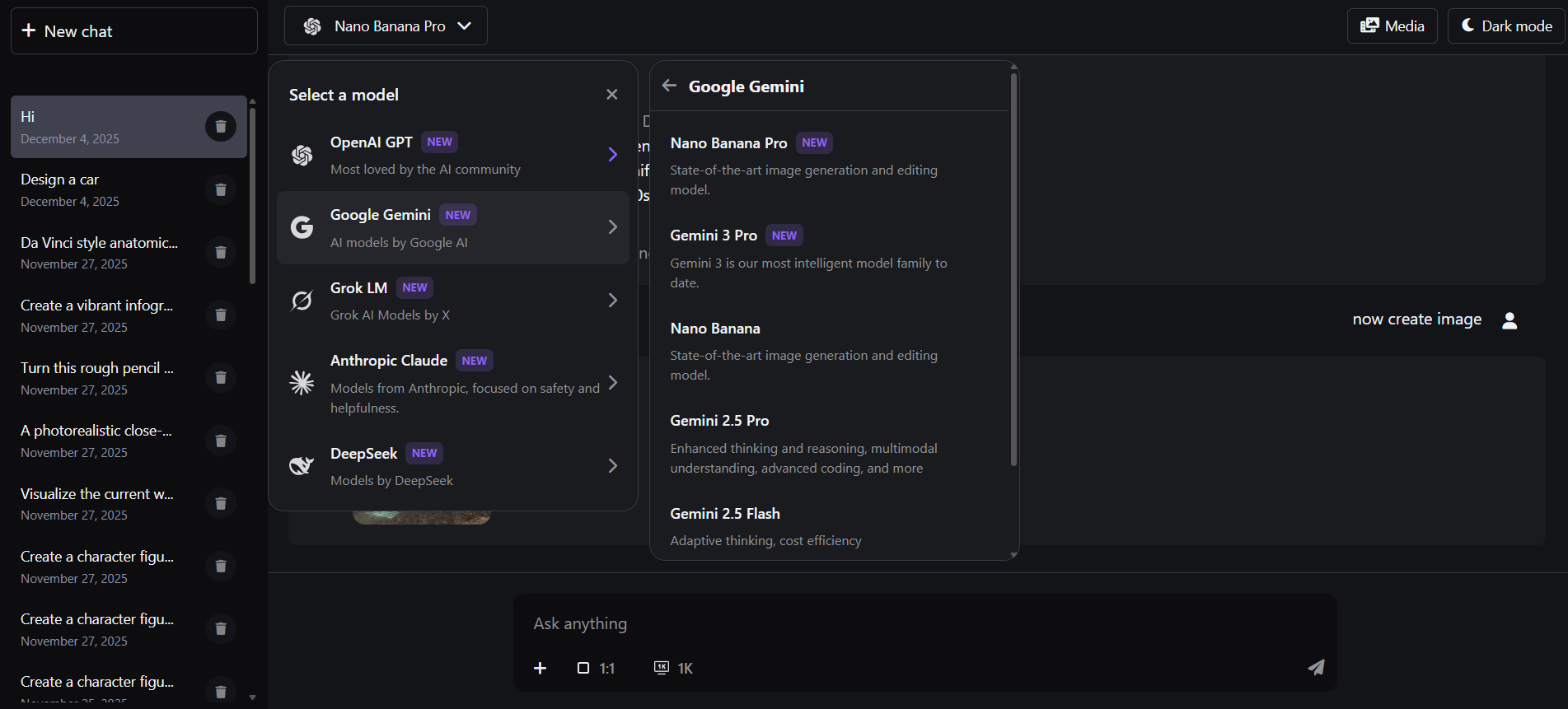Expand the DeepSeek models chevron

pos(613,466)
